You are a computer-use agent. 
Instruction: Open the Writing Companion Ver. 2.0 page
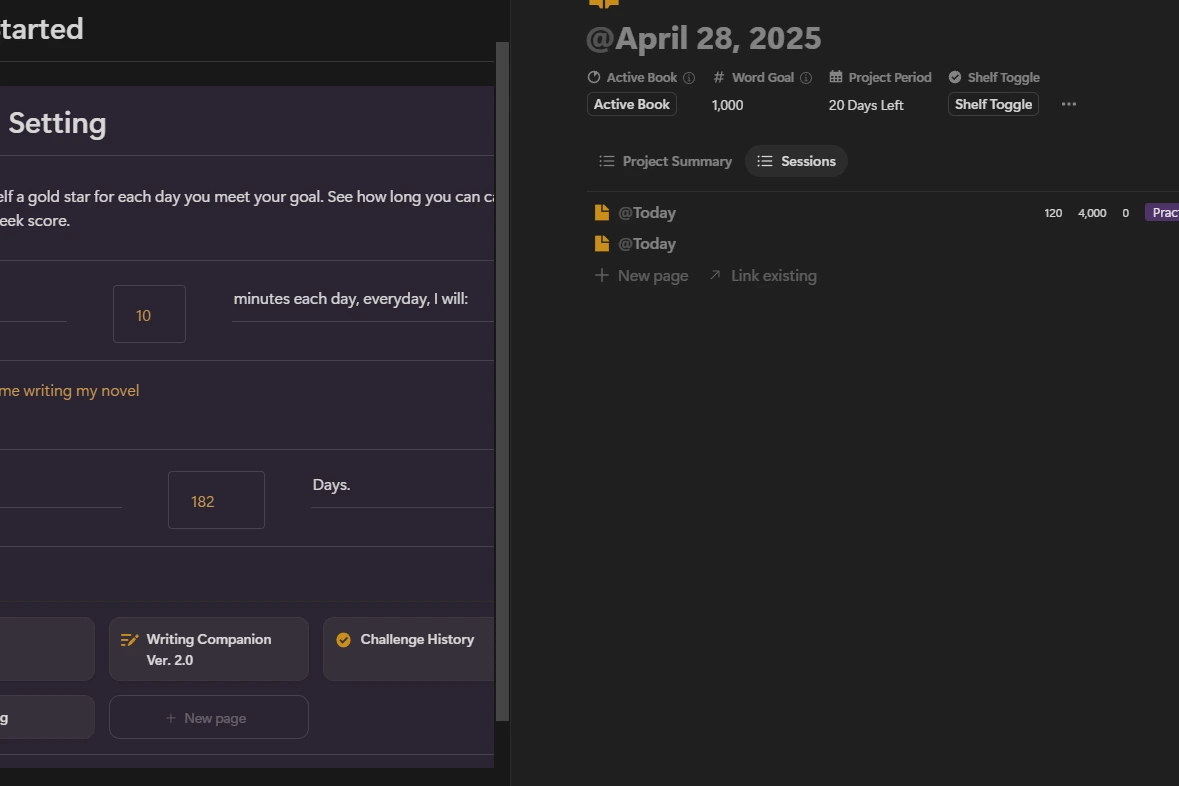208,649
